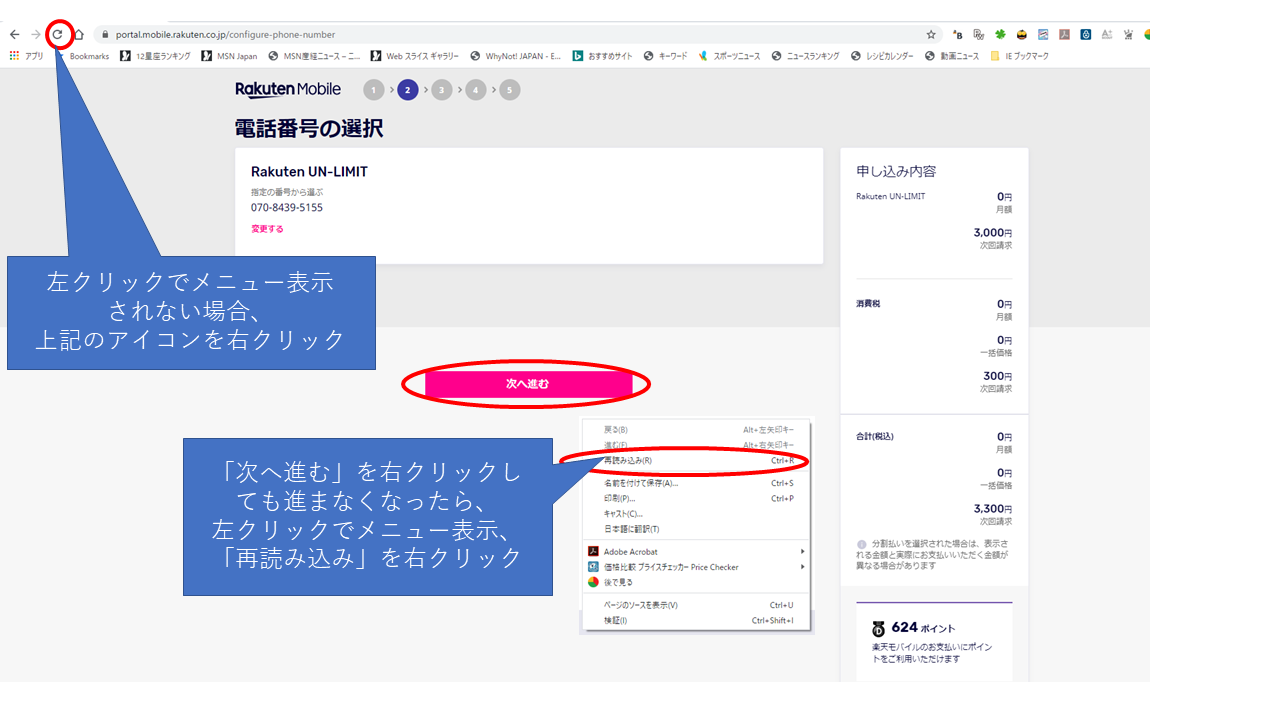Bookmark this page with the star icon
Screen dimensions: 1280x720
tap(931, 34)
